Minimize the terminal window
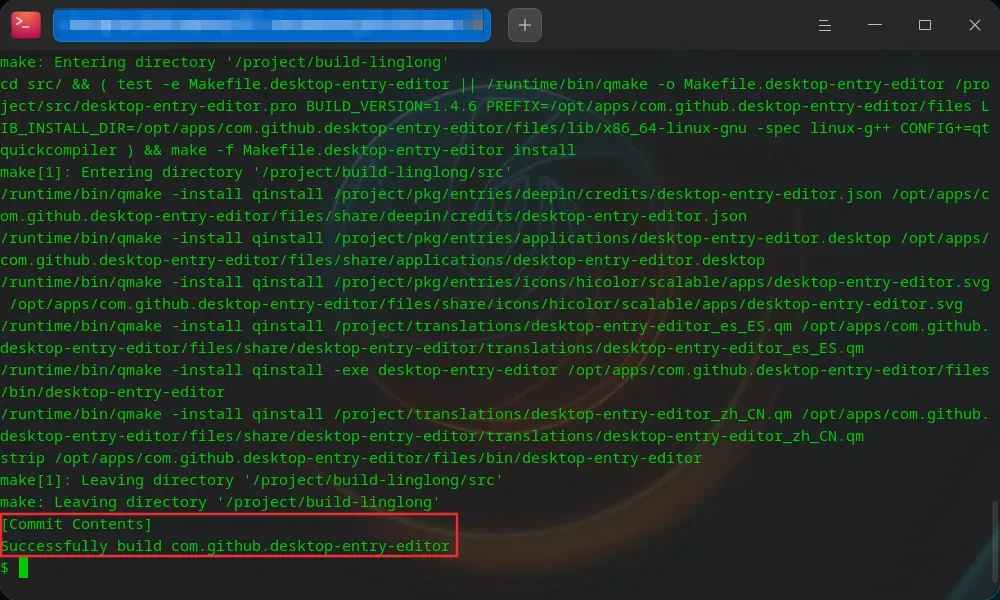Screen dimensions: 1000x600 click(874, 25)
